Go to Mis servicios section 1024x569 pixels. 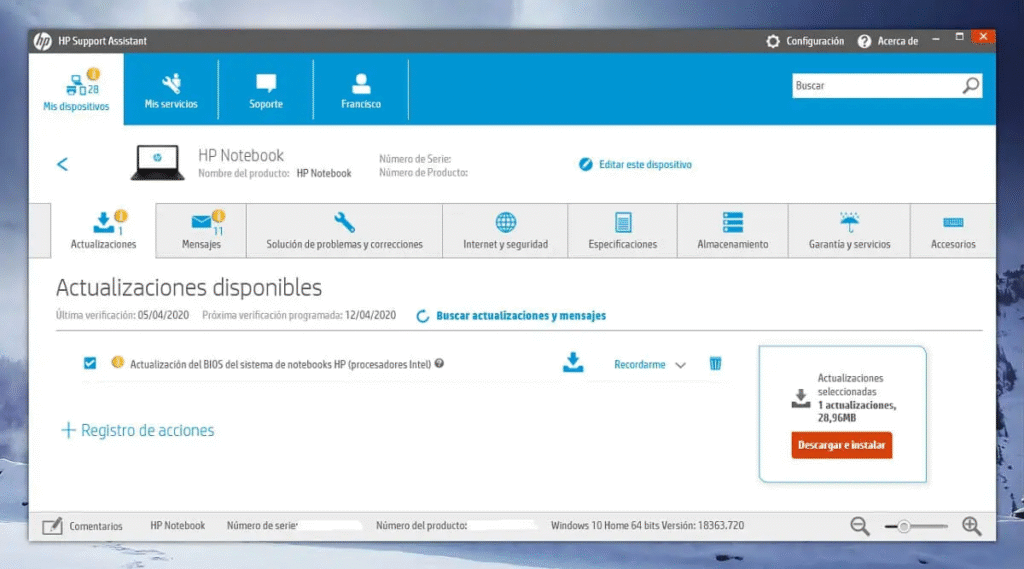click(171, 89)
